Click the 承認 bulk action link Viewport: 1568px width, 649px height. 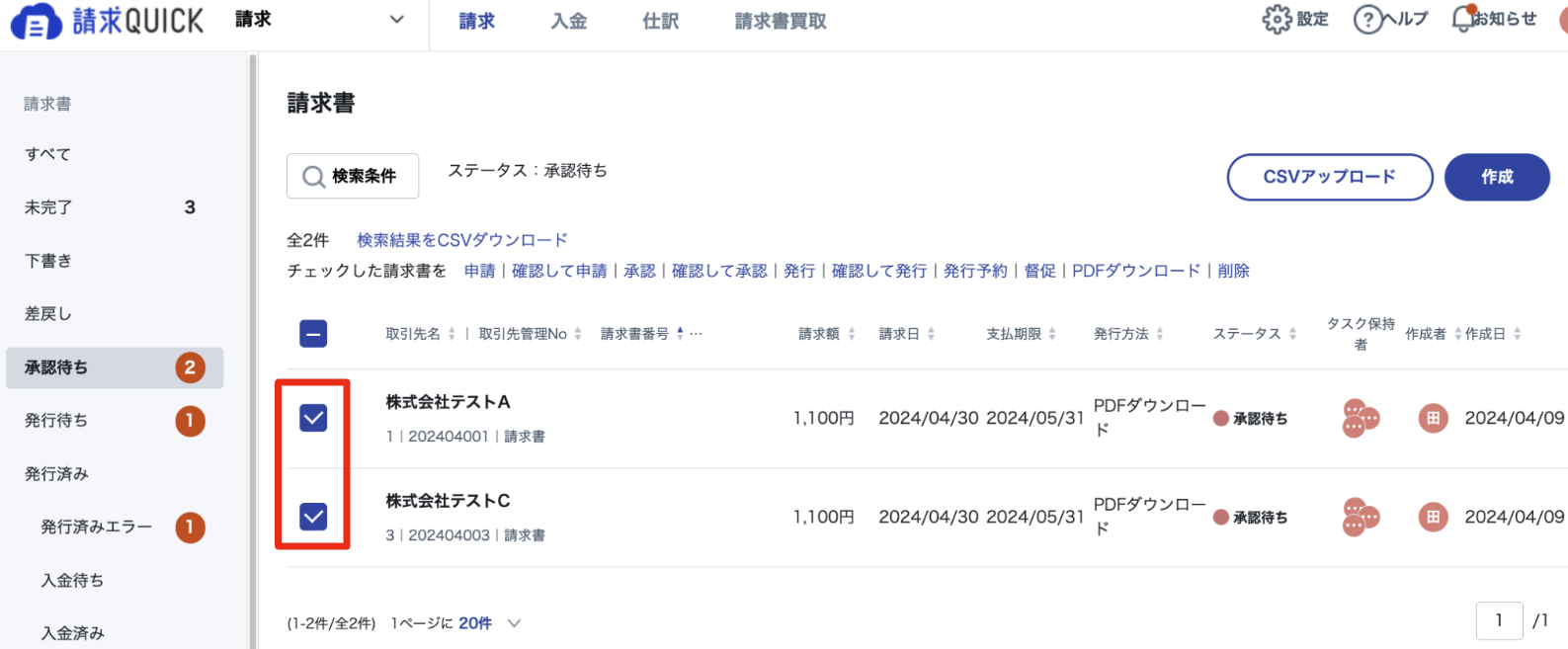click(x=639, y=271)
